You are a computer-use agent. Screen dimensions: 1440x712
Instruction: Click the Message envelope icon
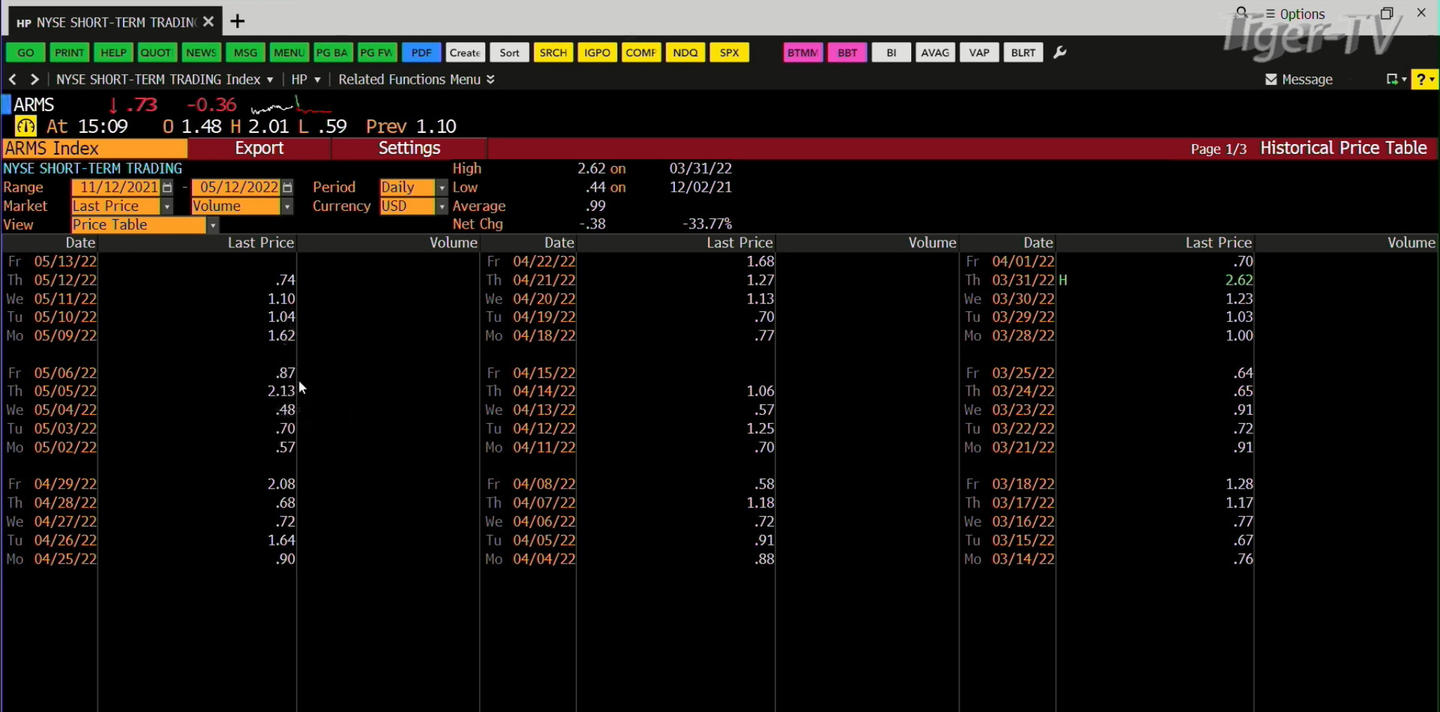[1271, 79]
